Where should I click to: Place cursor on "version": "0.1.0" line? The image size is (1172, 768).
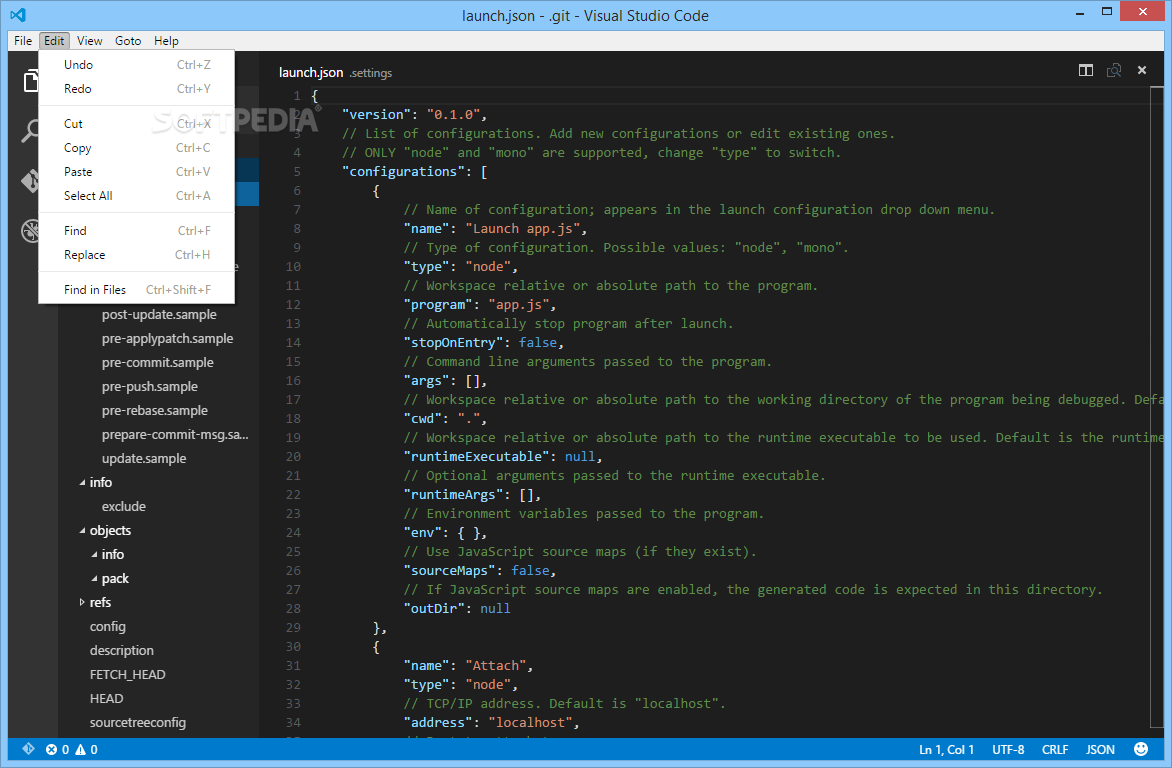(414, 114)
